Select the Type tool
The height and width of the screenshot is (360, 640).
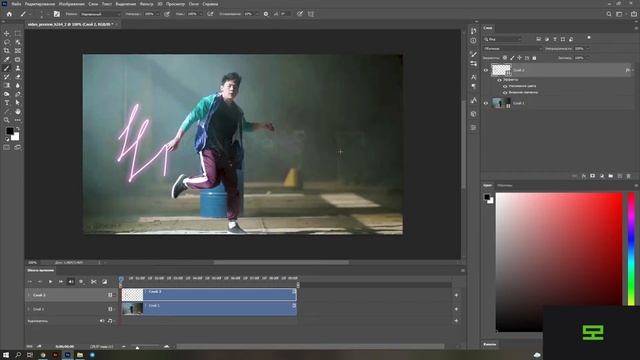pyautogui.click(x=7, y=103)
